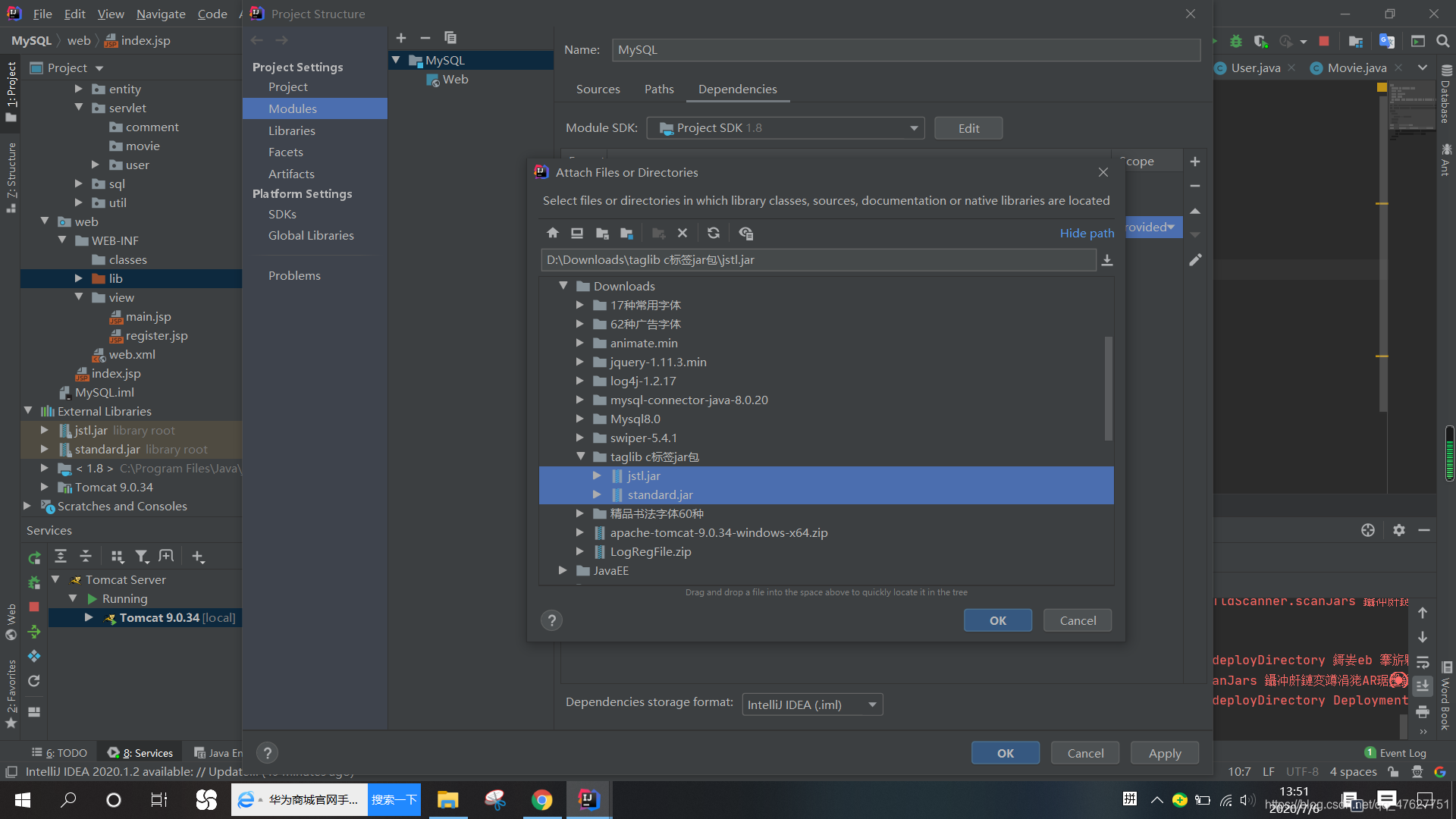
Task: Click the upload/import file icon
Action: click(1107, 259)
